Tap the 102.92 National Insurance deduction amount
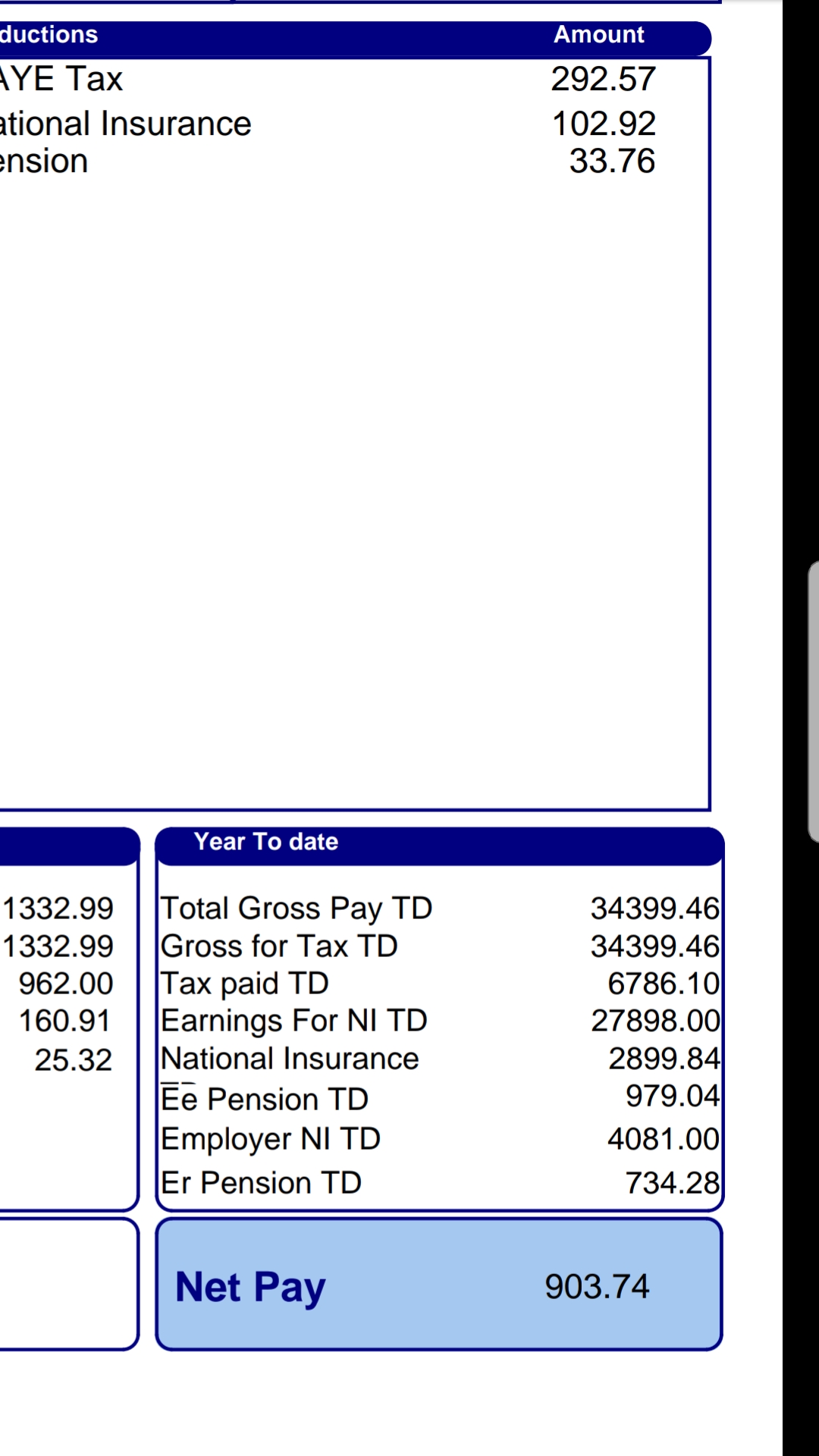The width and height of the screenshot is (819, 1456). 603,124
